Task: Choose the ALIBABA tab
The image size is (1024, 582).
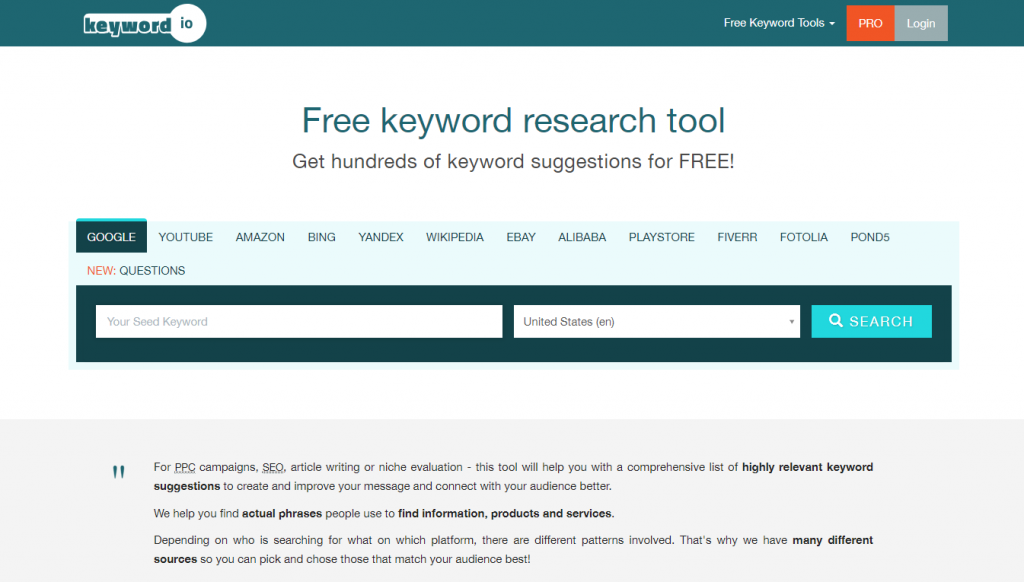Action: click(x=582, y=237)
